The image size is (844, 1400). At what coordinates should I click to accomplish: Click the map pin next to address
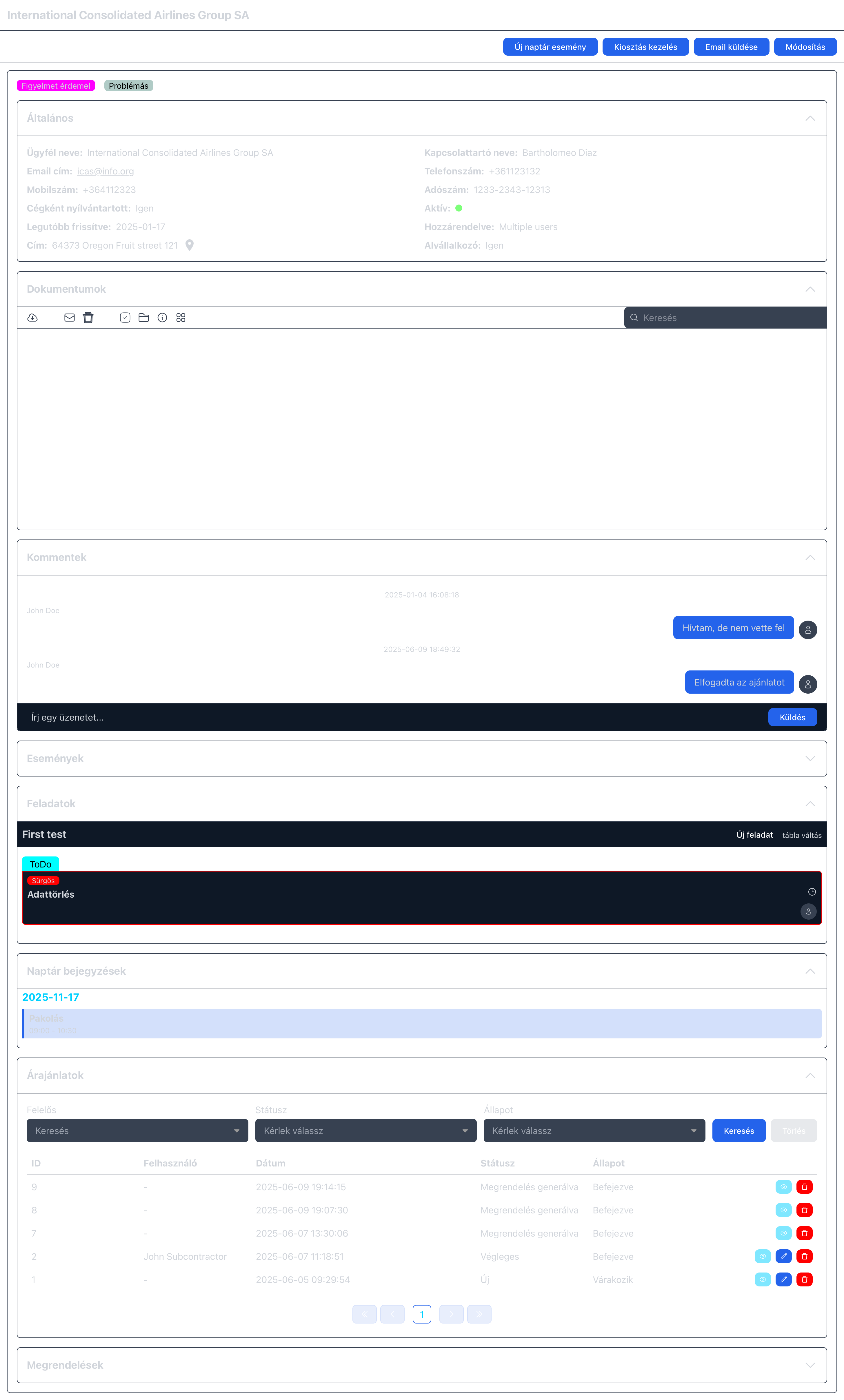point(190,245)
